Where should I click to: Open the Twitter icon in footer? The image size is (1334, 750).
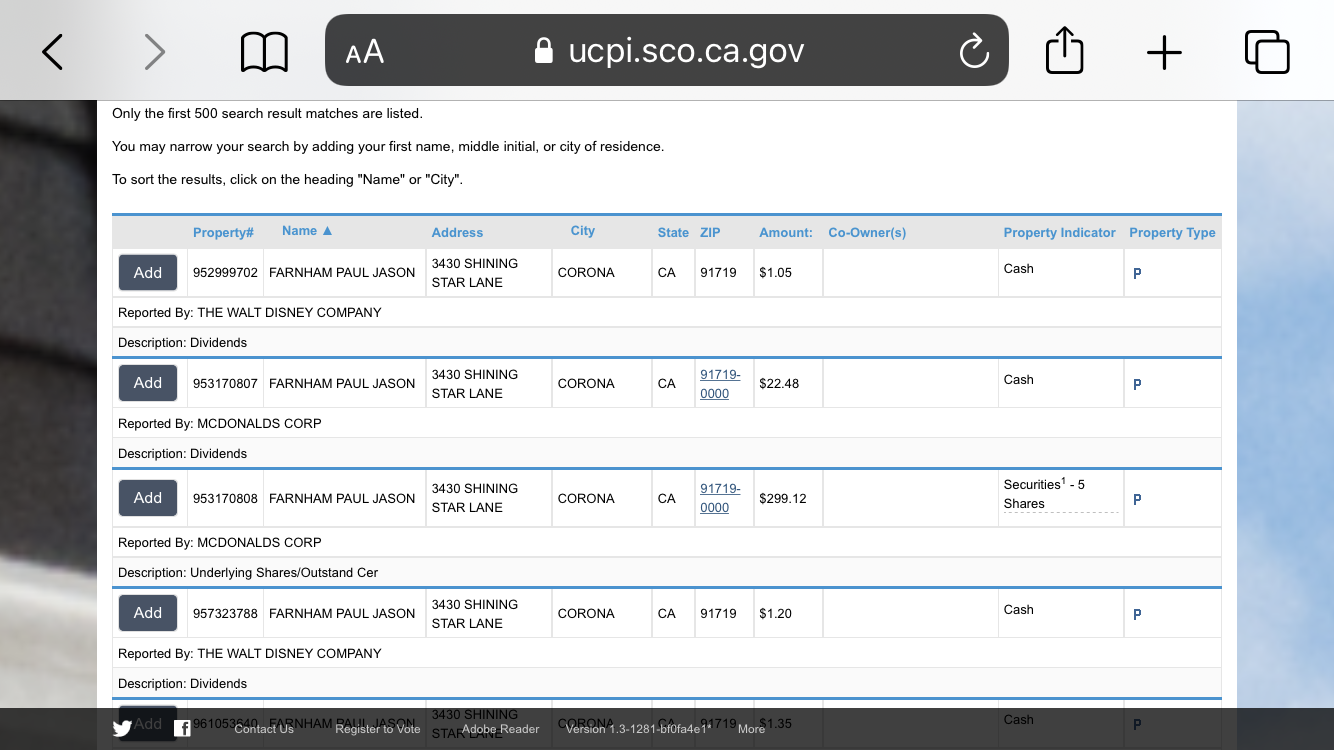122,729
